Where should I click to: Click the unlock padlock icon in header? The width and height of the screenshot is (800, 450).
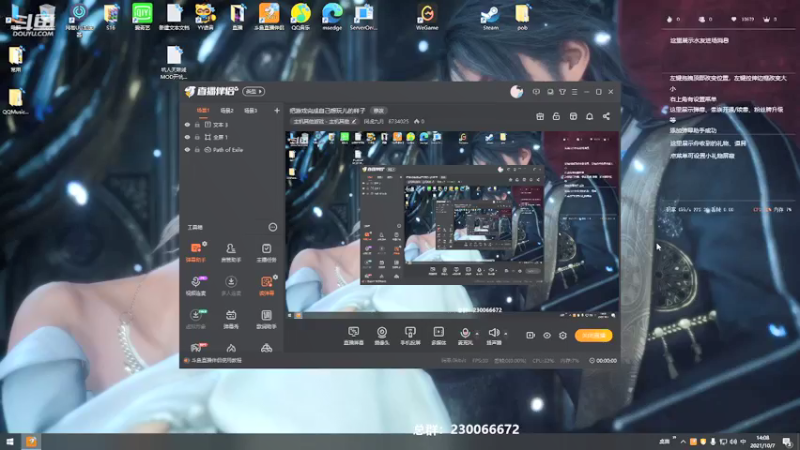click(x=556, y=116)
